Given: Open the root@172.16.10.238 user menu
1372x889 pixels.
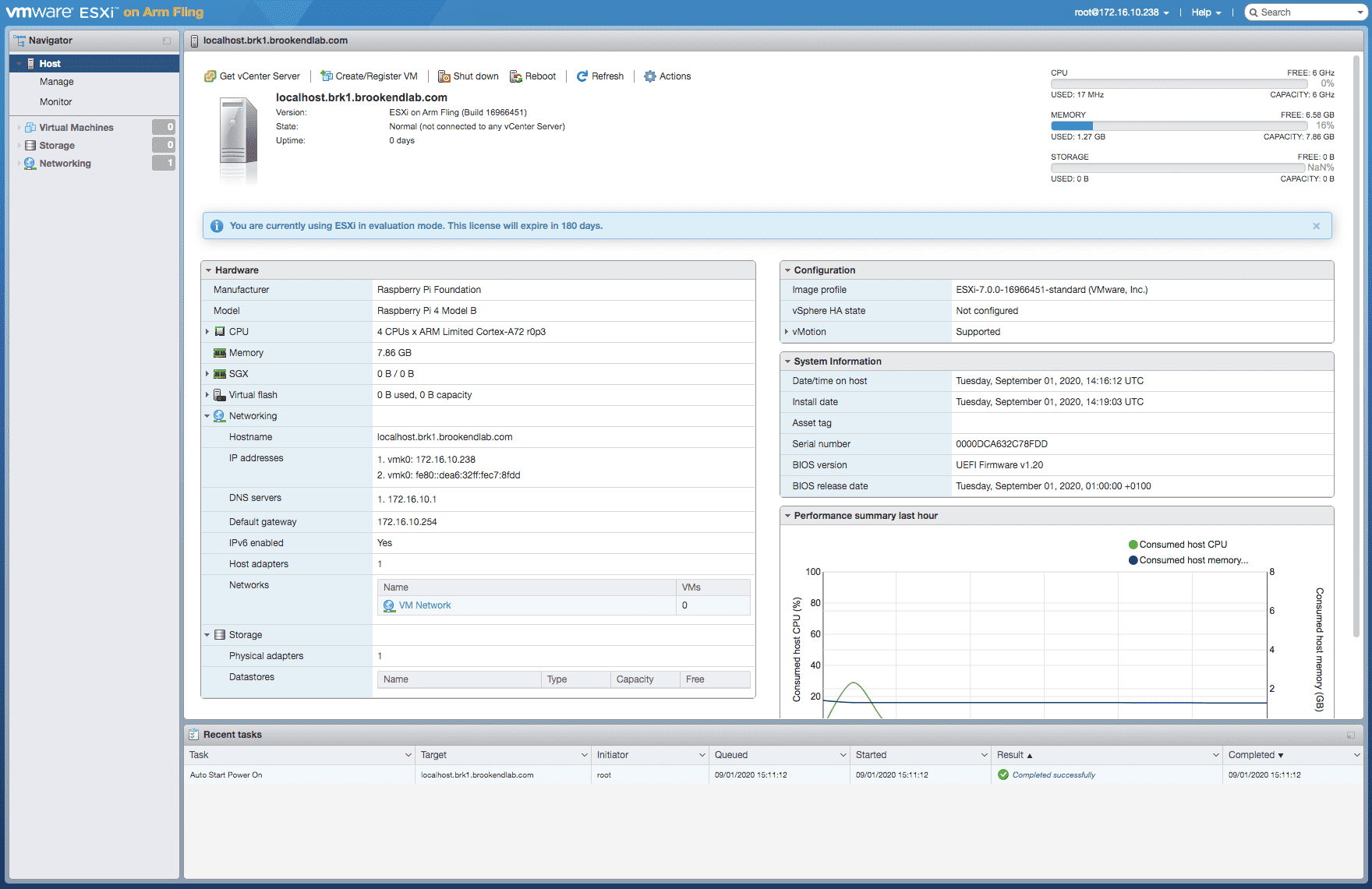Looking at the screenshot, I should pos(1121,12).
